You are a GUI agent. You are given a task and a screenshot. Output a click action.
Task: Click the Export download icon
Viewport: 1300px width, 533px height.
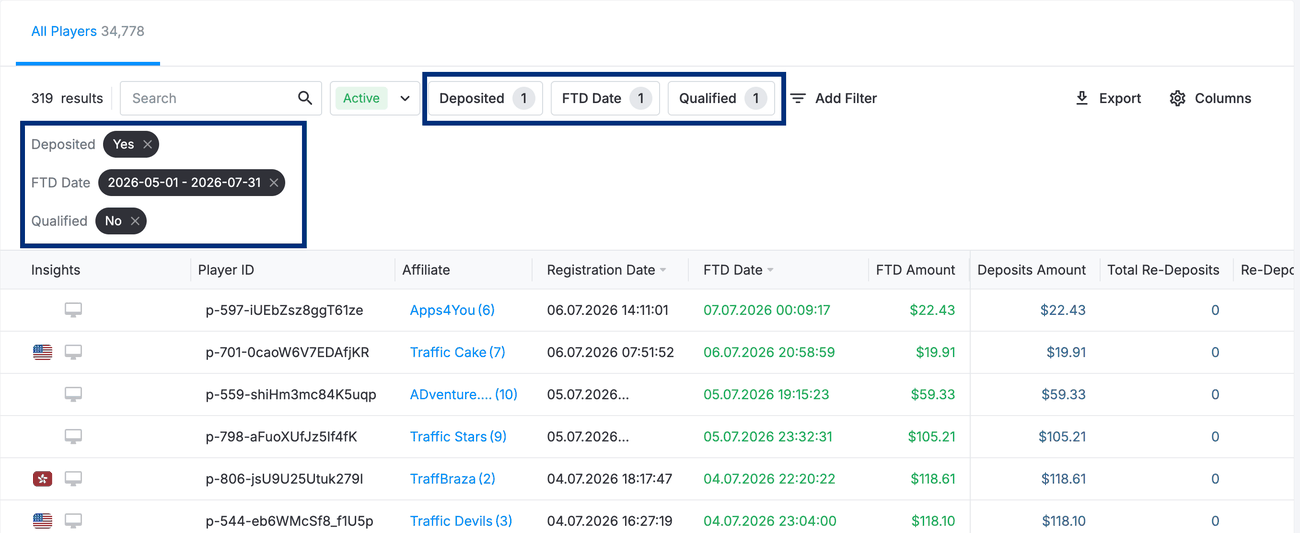(1081, 98)
